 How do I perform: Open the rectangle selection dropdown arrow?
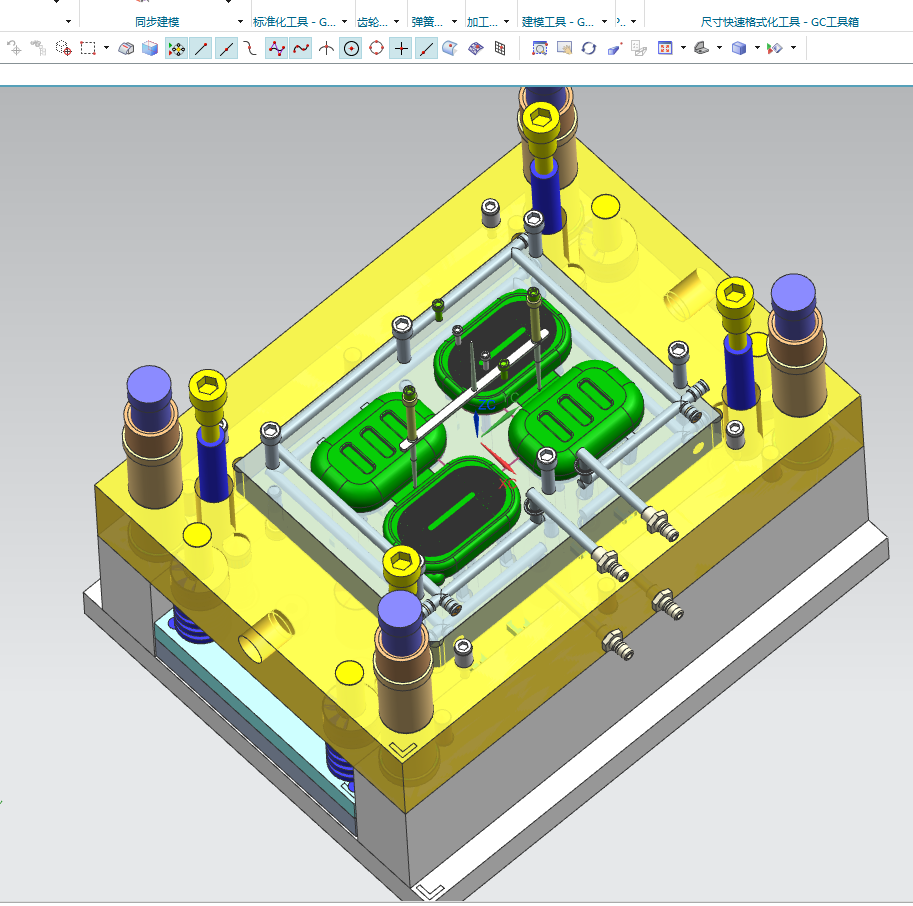pyautogui.click(x=106, y=48)
